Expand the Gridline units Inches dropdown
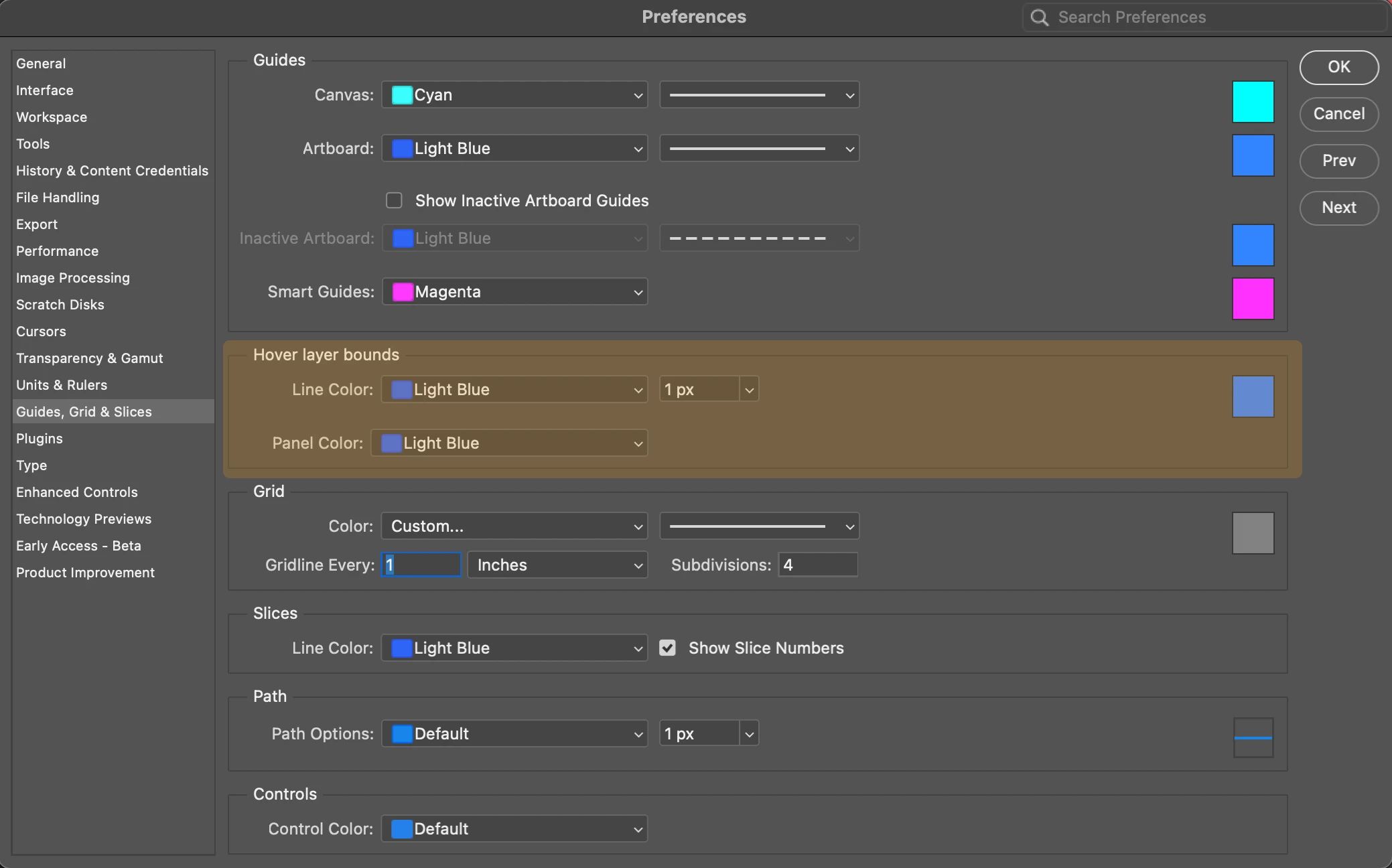This screenshot has width=1392, height=868. pyautogui.click(x=557, y=565)
